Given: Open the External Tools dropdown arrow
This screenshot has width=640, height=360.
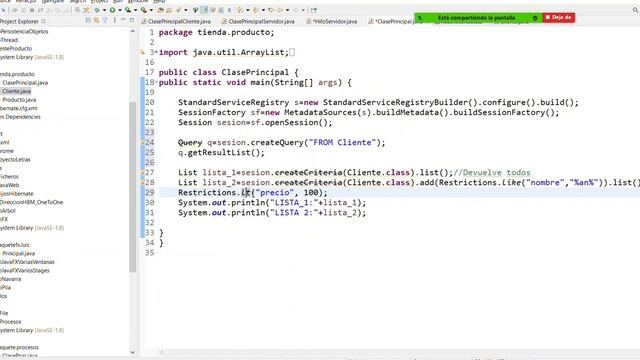Looking at the screenshot, I should (x=151, y=10).
